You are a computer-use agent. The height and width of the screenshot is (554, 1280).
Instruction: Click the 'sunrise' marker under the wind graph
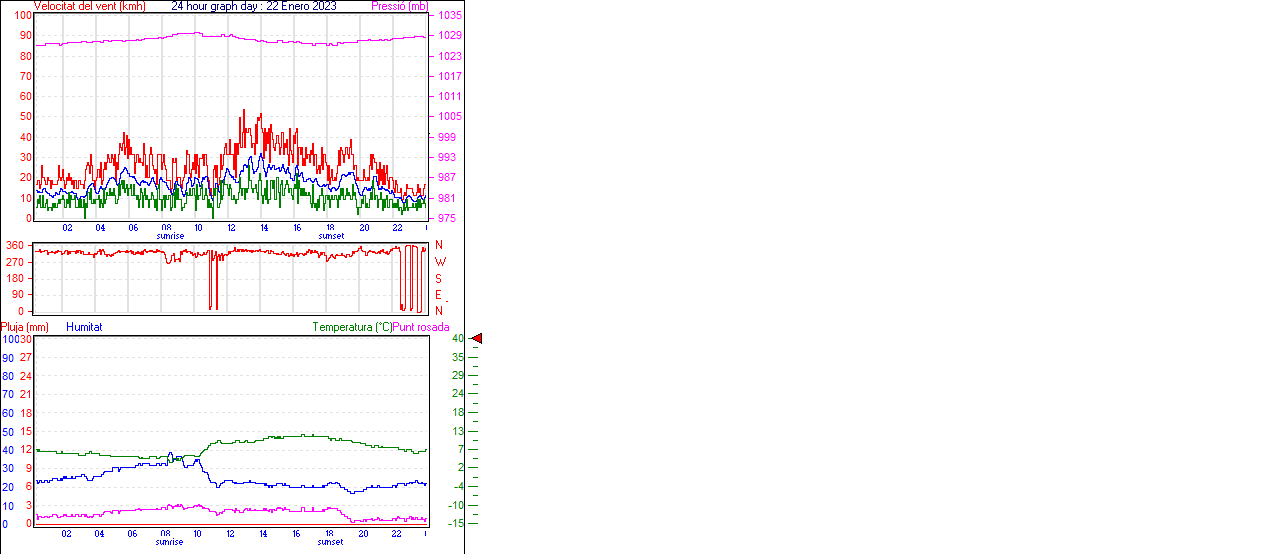169,236
